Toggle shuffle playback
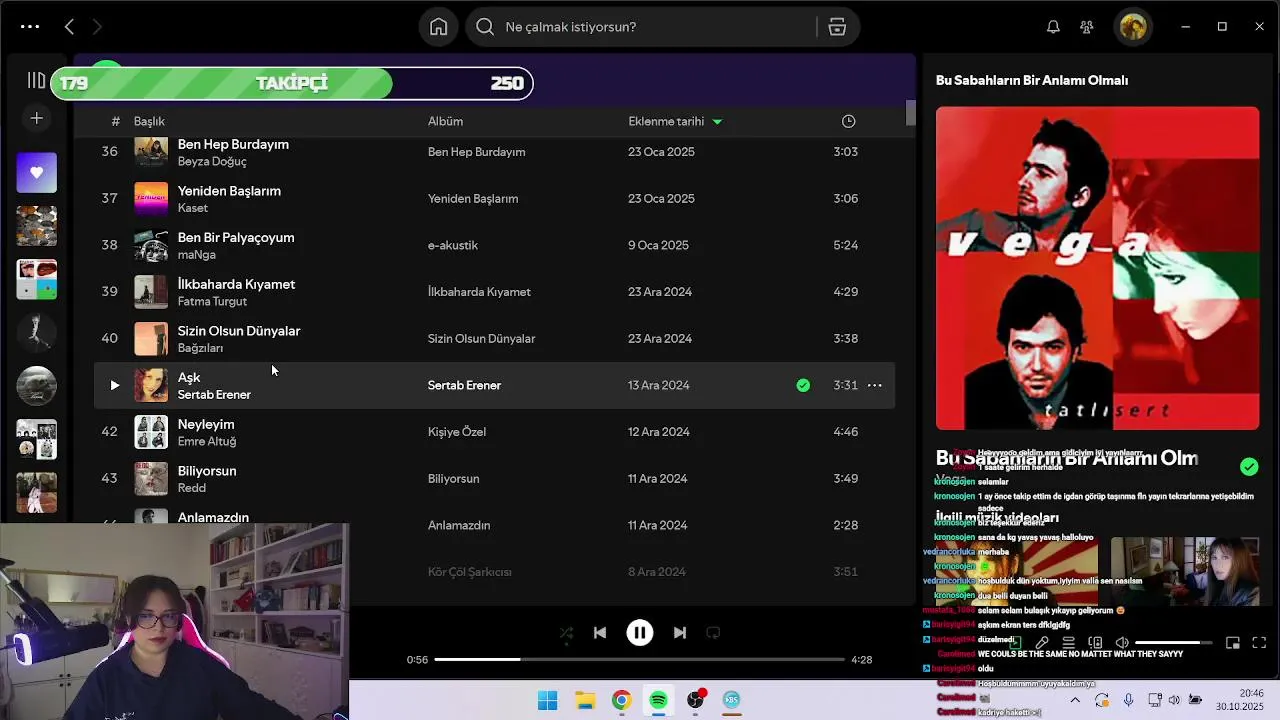The width and height of the screenshot is (1280, 720). (x=566, y=632)
